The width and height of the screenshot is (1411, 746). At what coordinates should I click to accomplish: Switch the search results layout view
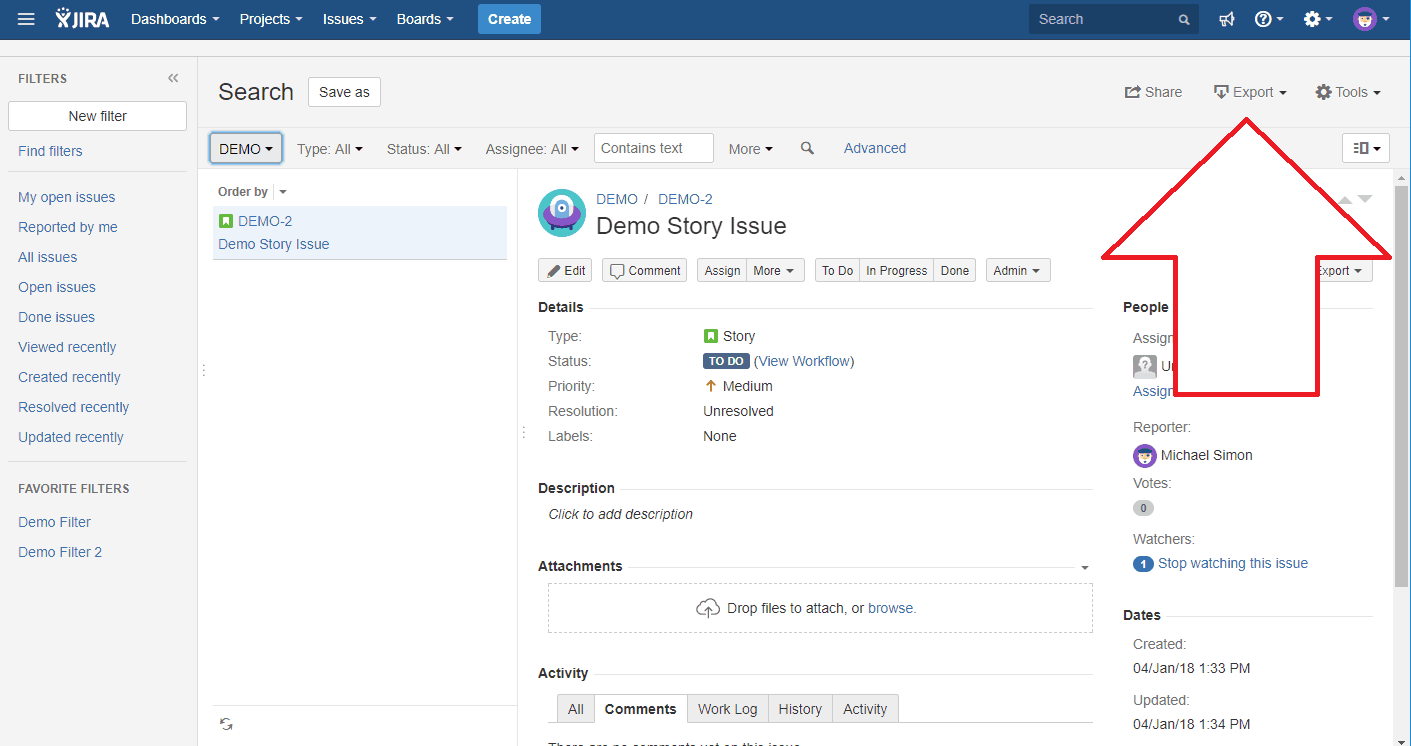(1365, 147)
